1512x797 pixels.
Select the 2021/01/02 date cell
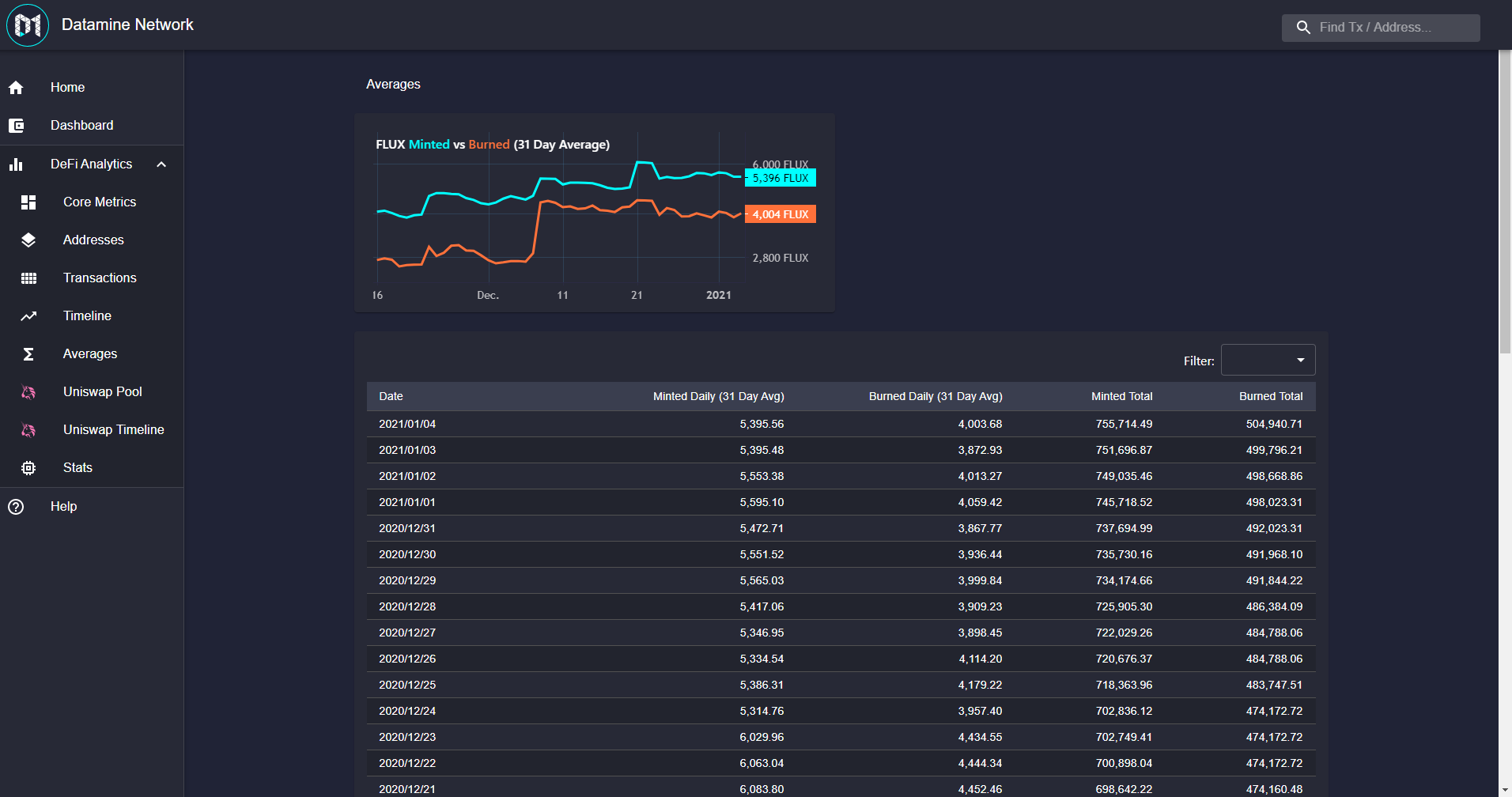(407, 476)
